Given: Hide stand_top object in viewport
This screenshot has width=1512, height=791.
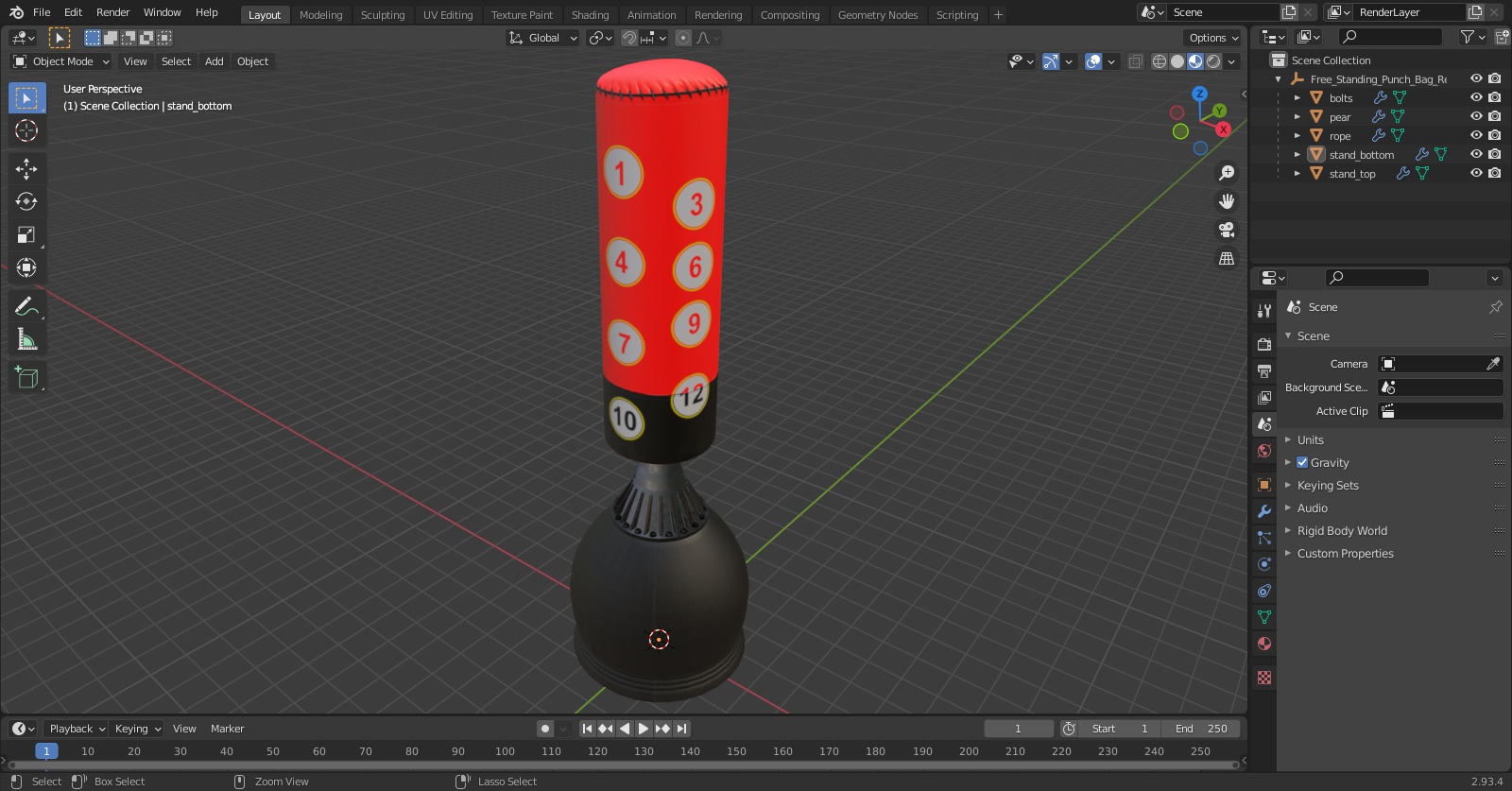Looking at the screenshot, I should pos(1476,173).
